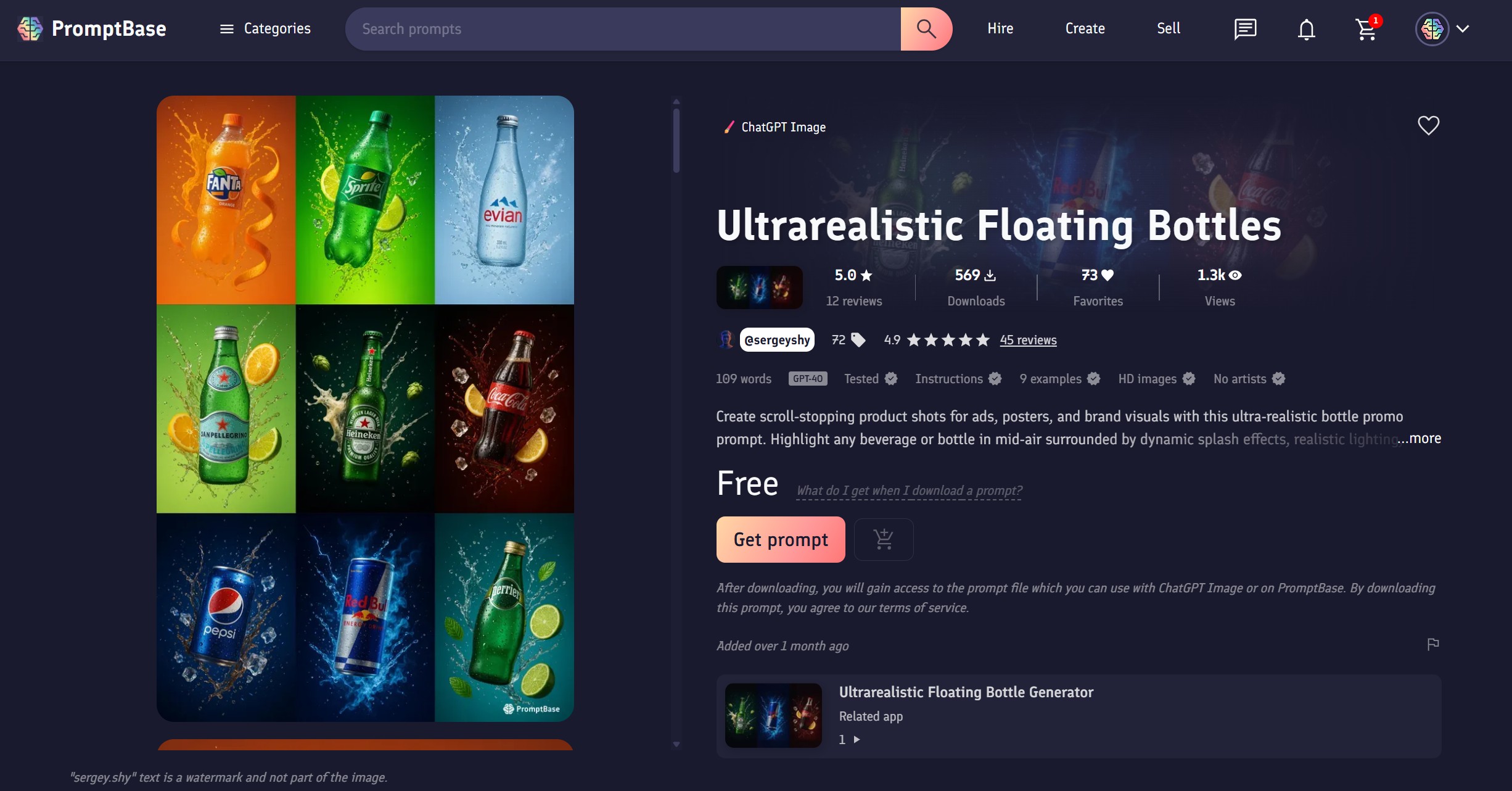Viewport: 1512px width, 791px height.
Task: Focus the Search prompts field
Action: pos(623,28)
